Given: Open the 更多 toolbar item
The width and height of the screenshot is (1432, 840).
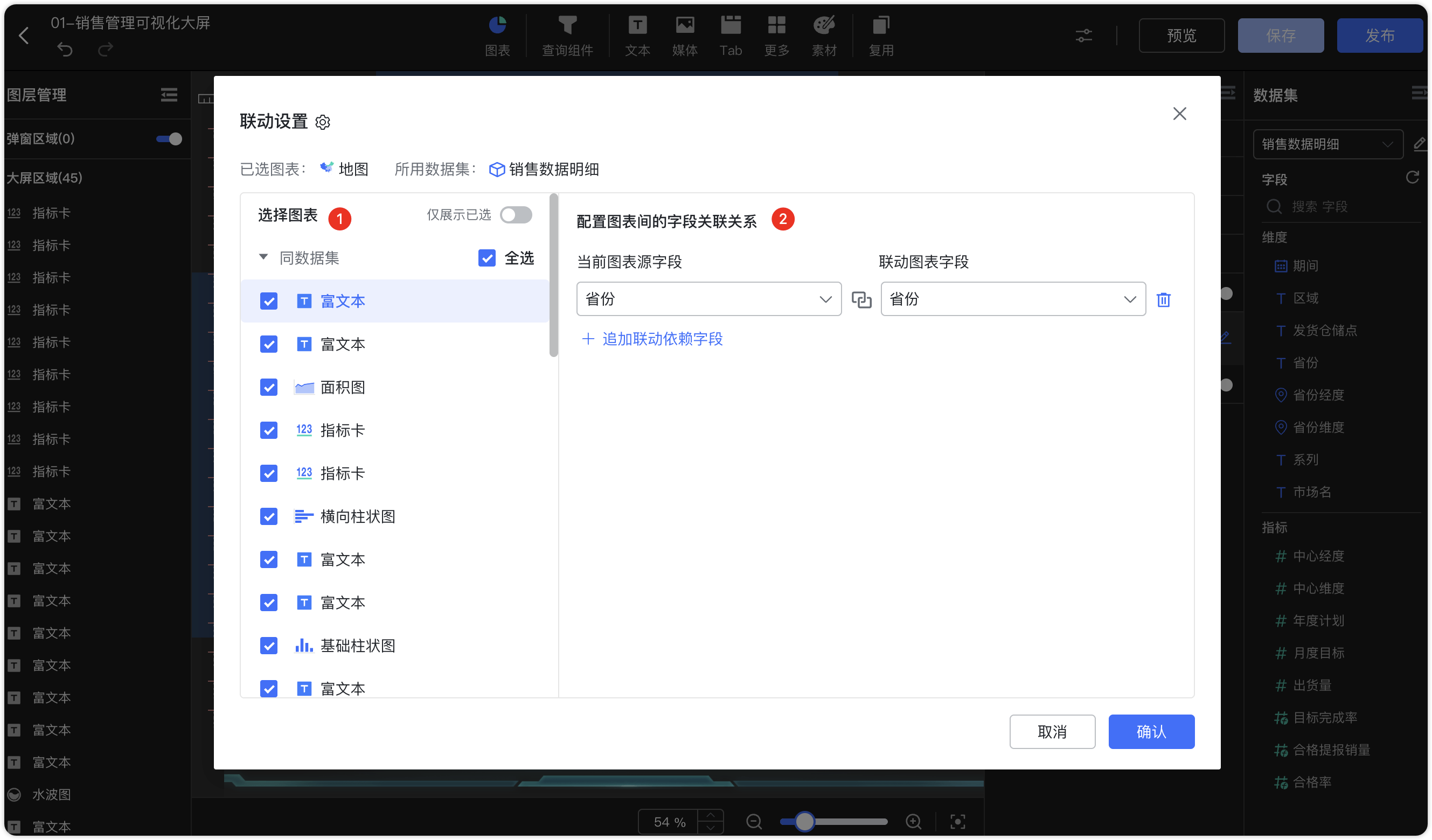Looking at the screenshot, I should pyautogui.click(x=777, y=36).
